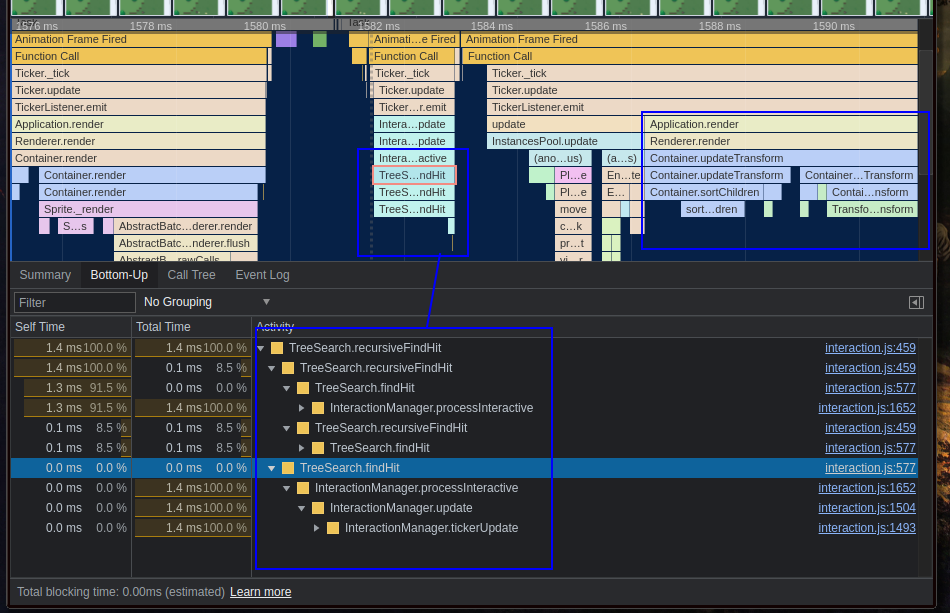Open the interaction.js:1493 source link
950x613 pixels.
click(x=866, y=528)
